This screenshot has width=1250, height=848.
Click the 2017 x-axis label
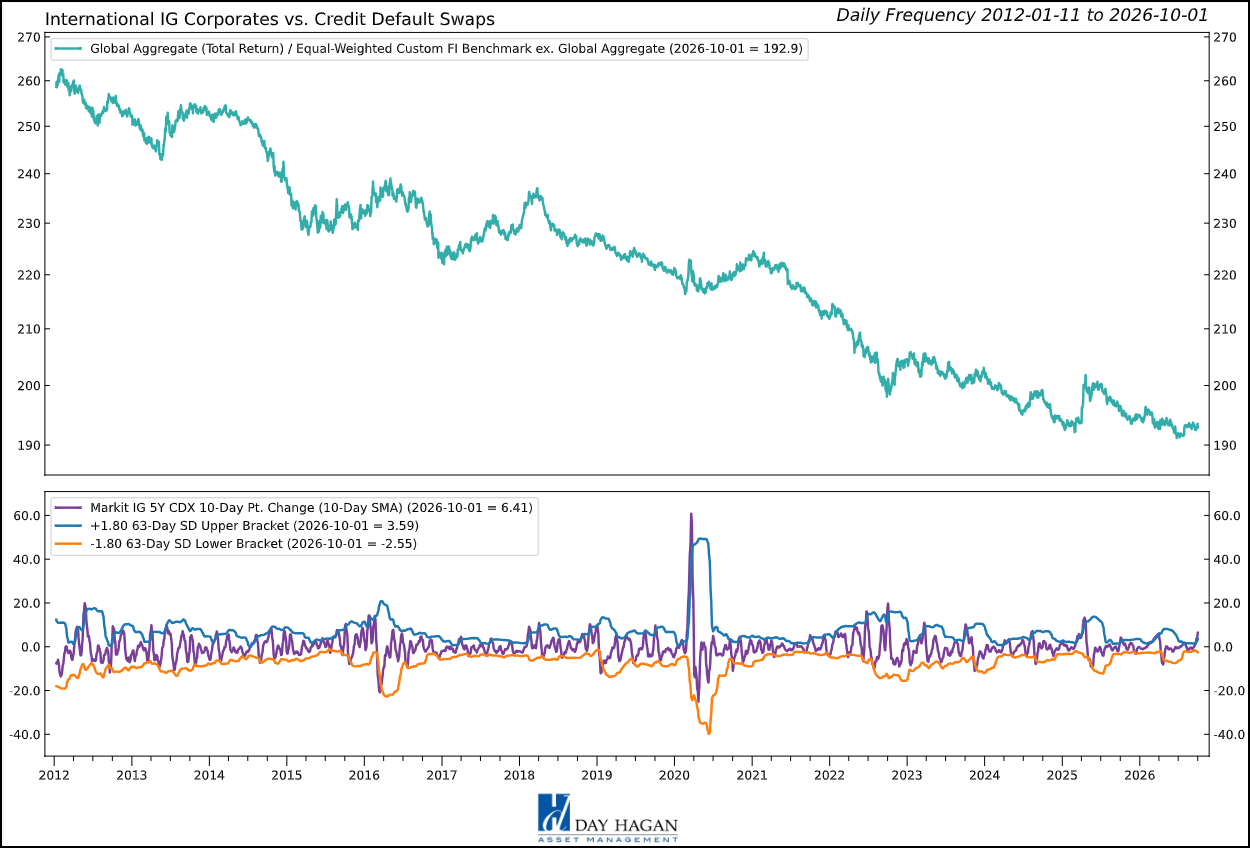(441, 775)
